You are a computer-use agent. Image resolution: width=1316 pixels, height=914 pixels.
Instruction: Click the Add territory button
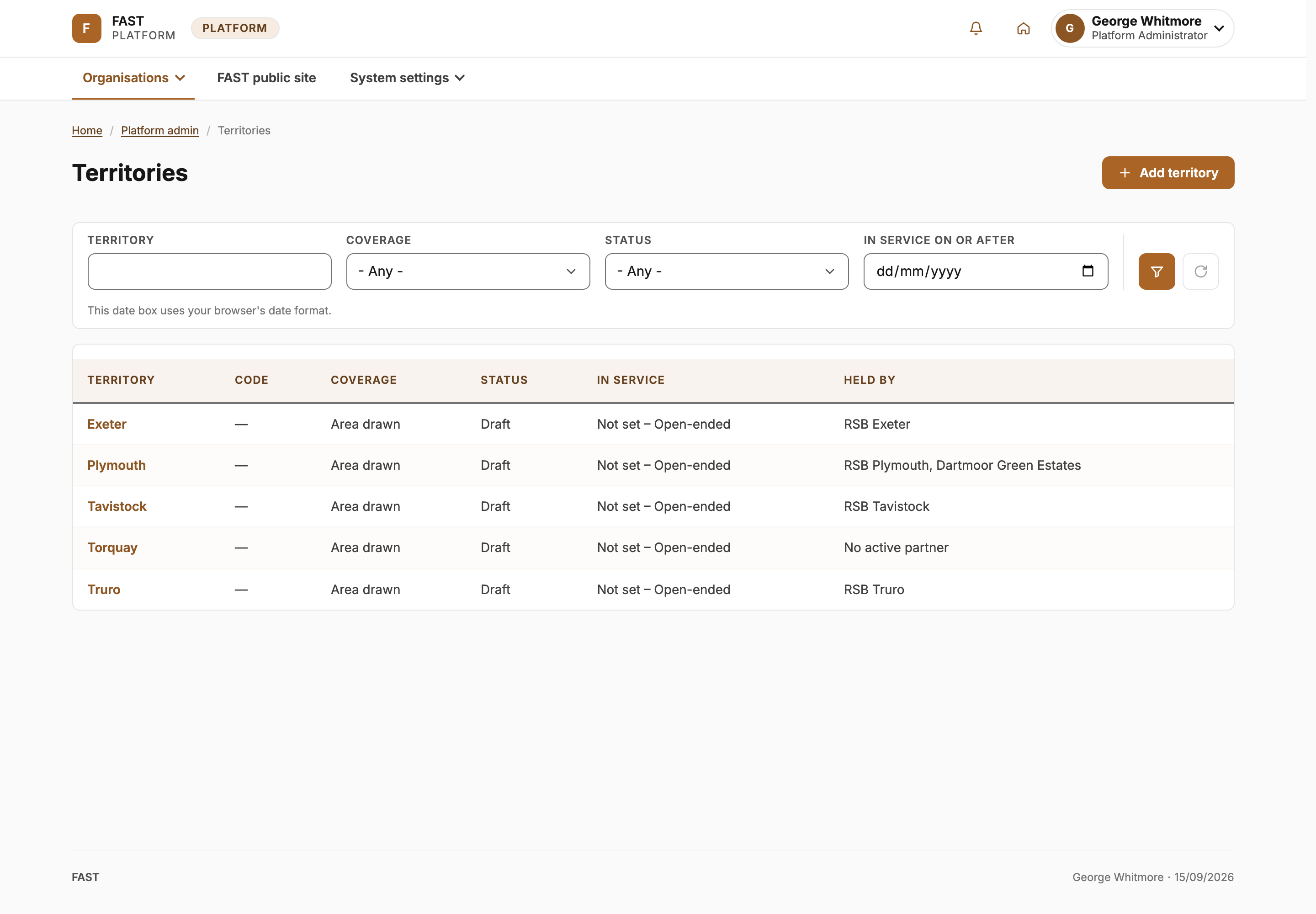[1167, 173]
